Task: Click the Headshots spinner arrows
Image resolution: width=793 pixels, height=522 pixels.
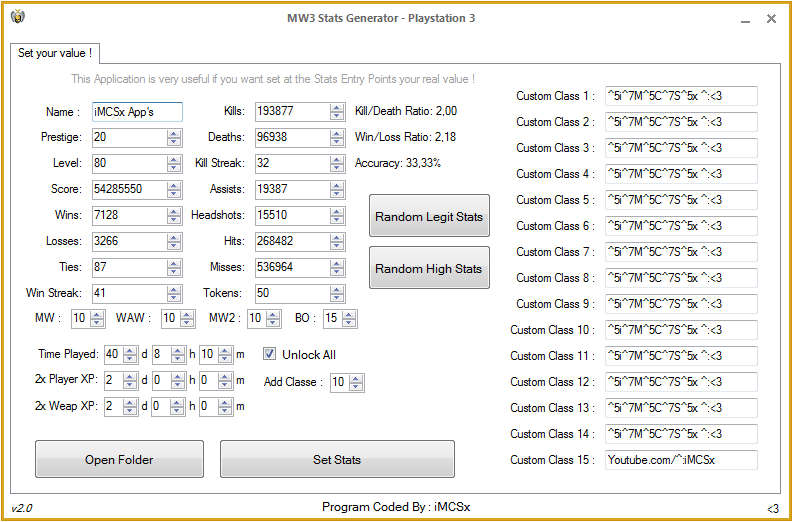Action: point(337,215)
